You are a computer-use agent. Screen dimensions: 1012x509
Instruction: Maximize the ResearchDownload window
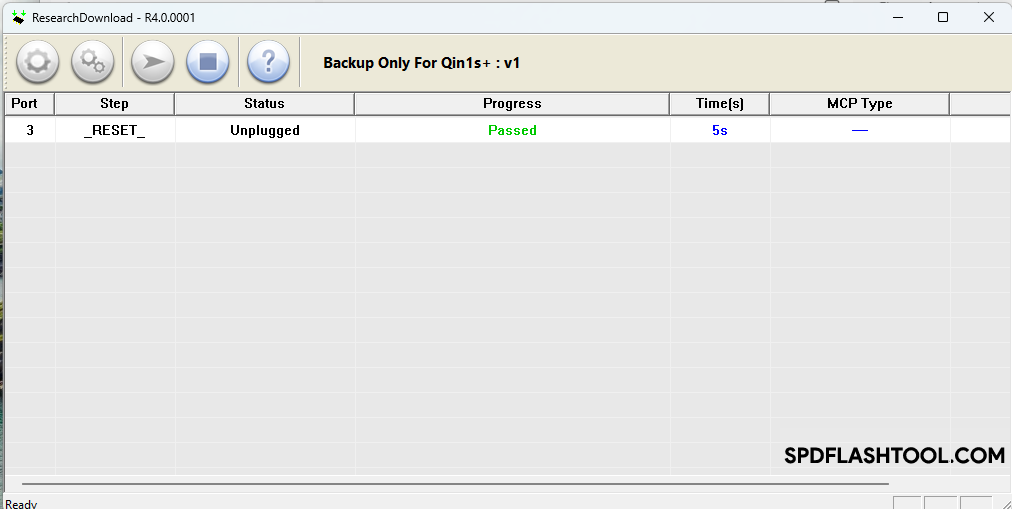942,17
